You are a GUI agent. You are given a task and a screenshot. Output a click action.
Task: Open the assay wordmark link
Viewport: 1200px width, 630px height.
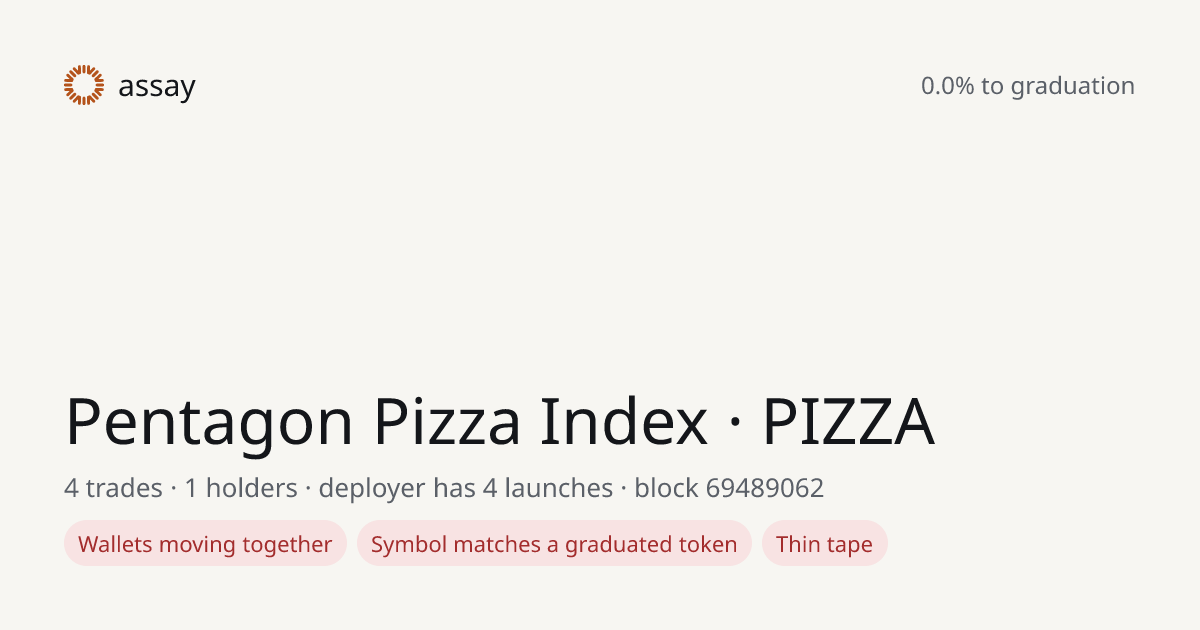[157, 87]
